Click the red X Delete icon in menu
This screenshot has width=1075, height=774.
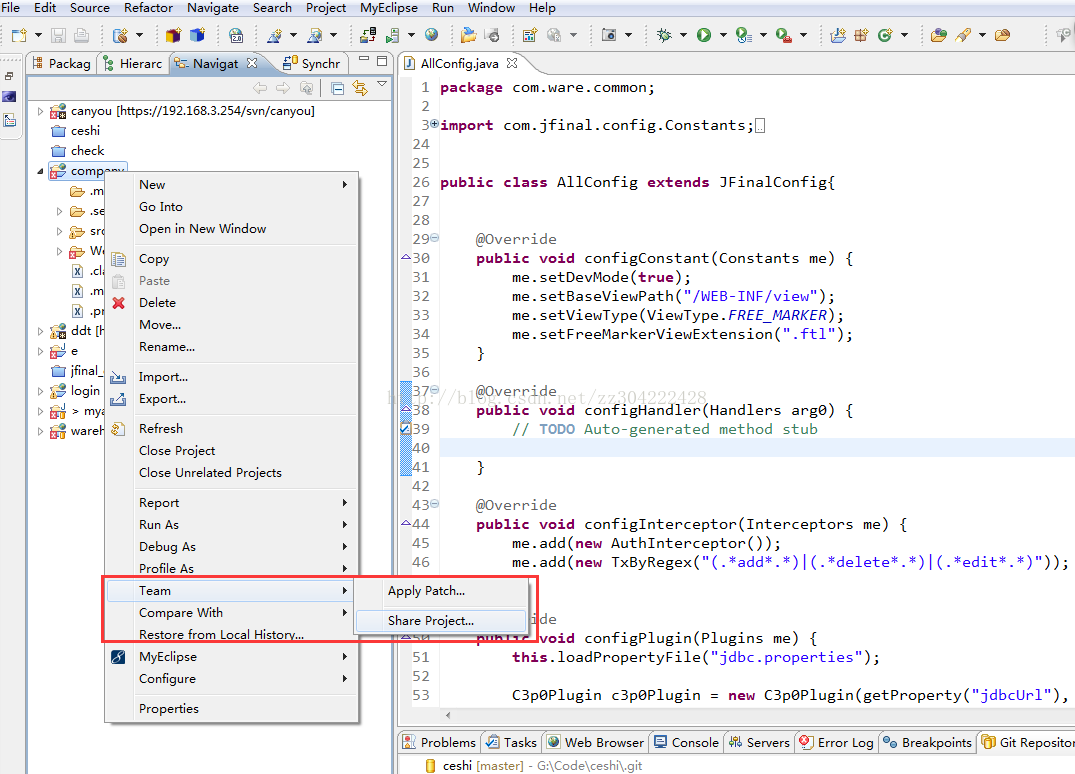119,302
